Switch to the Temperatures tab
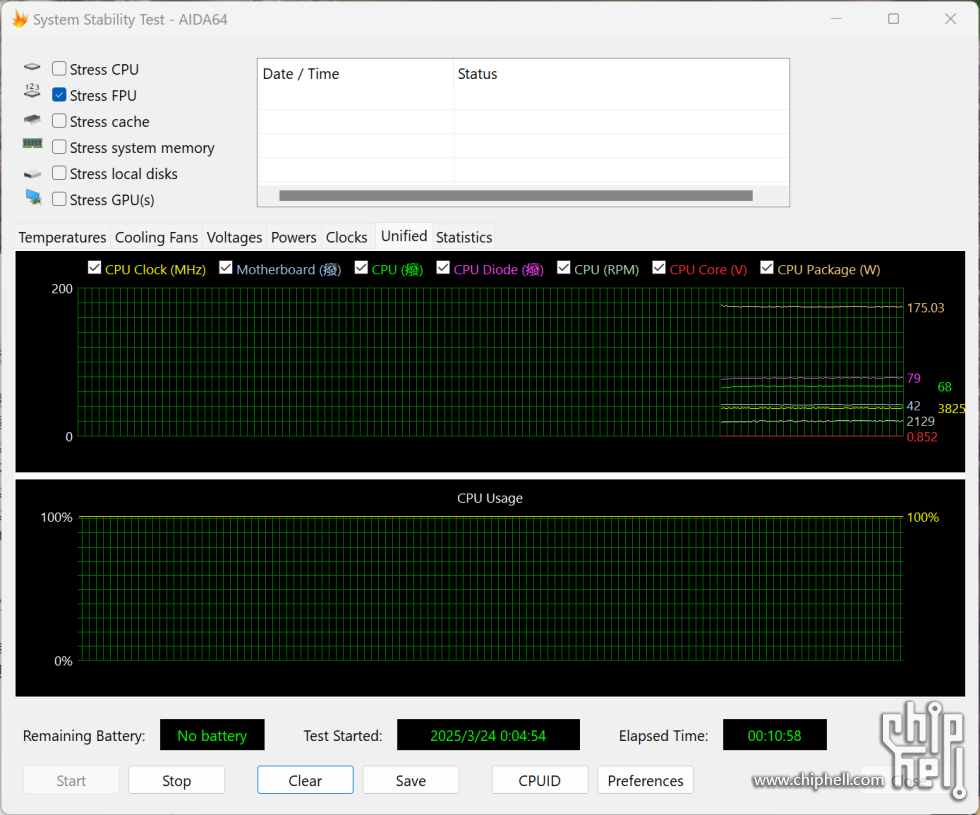 pos(62,238)
